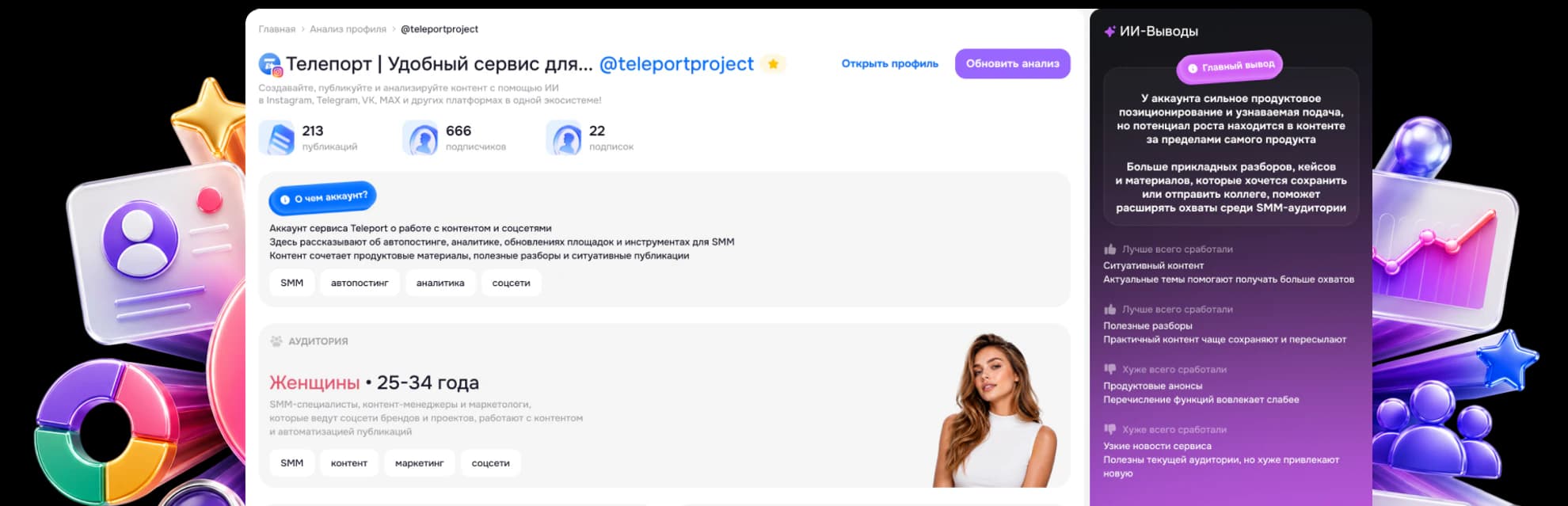Click the following icon beside 22
The width and height of the screenshot is (1568, 506).
[x=564, y=139]
